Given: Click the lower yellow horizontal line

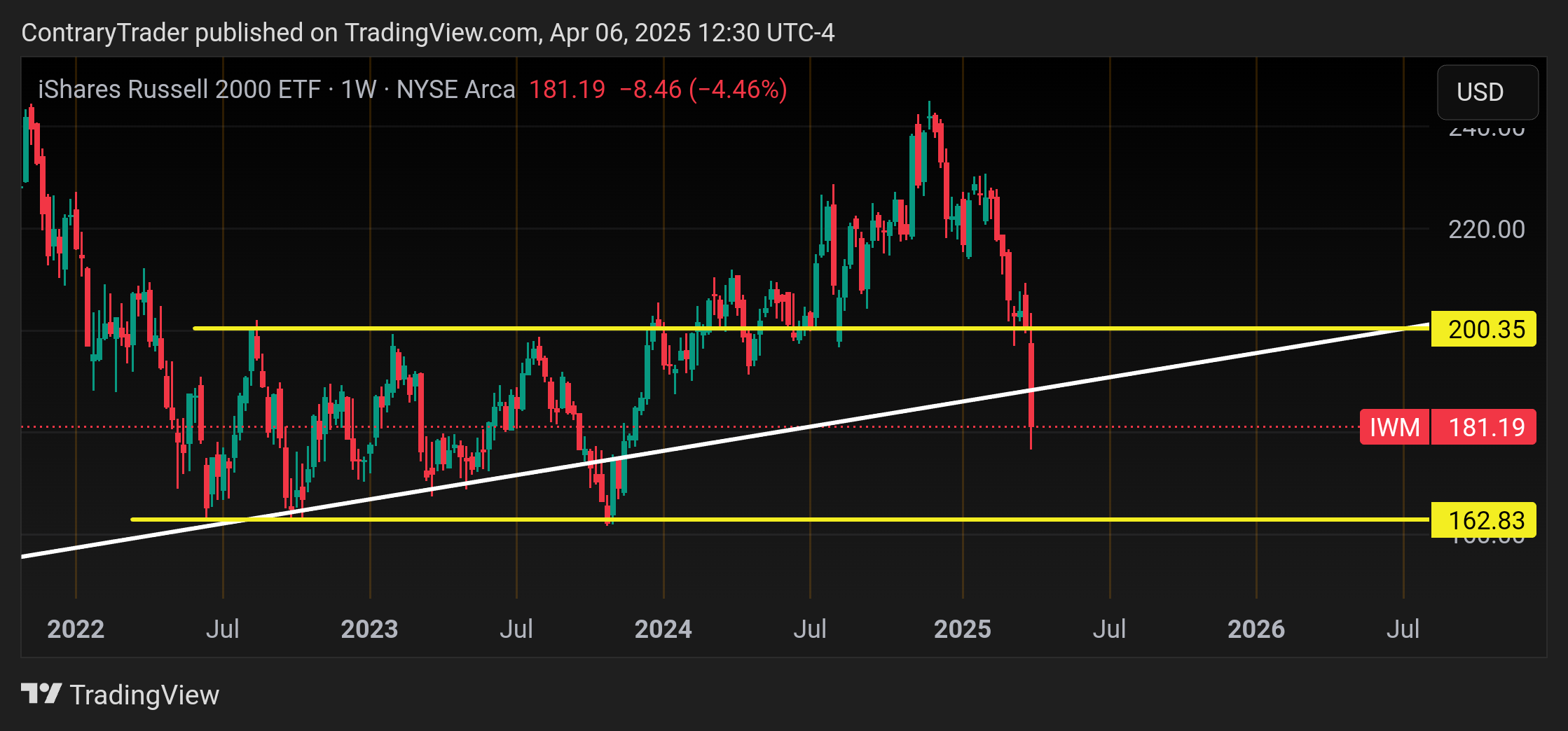Looking at the screenshot, I should click(780, 520).
